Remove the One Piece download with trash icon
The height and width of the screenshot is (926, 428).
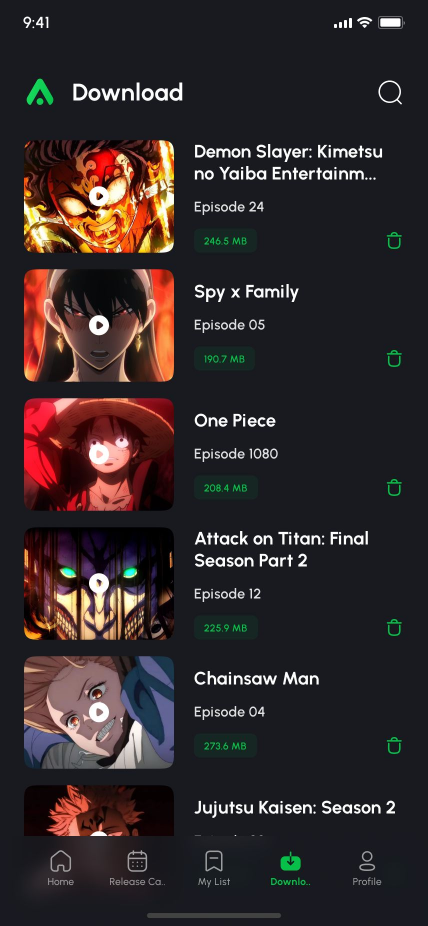click(394, 487)
